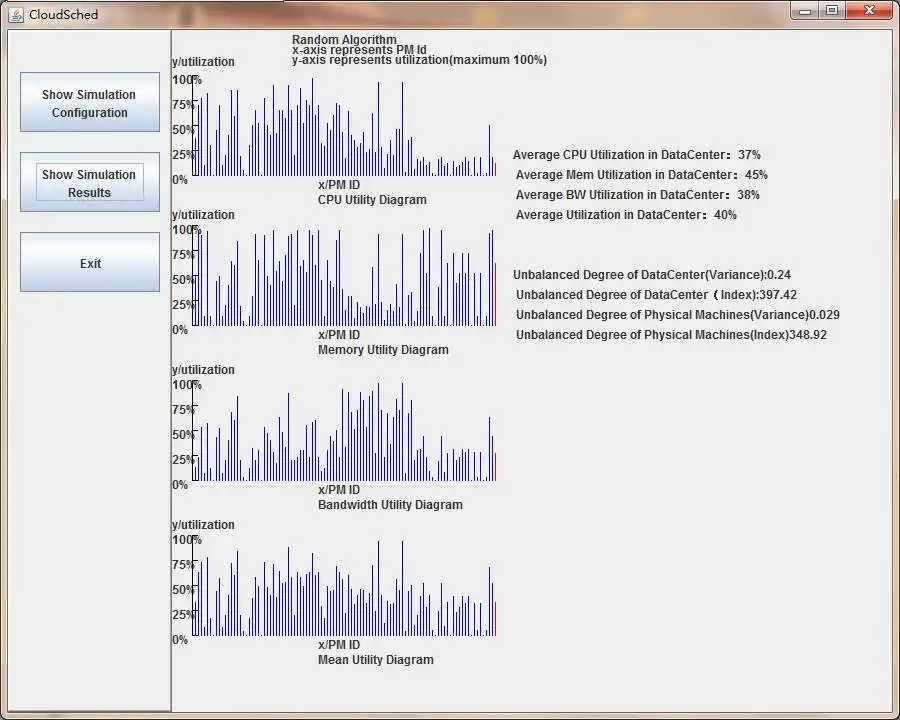The width and height of the screenshot is (900, 720).
Task: Click the Java icon in the title bar
Action: 16,14
